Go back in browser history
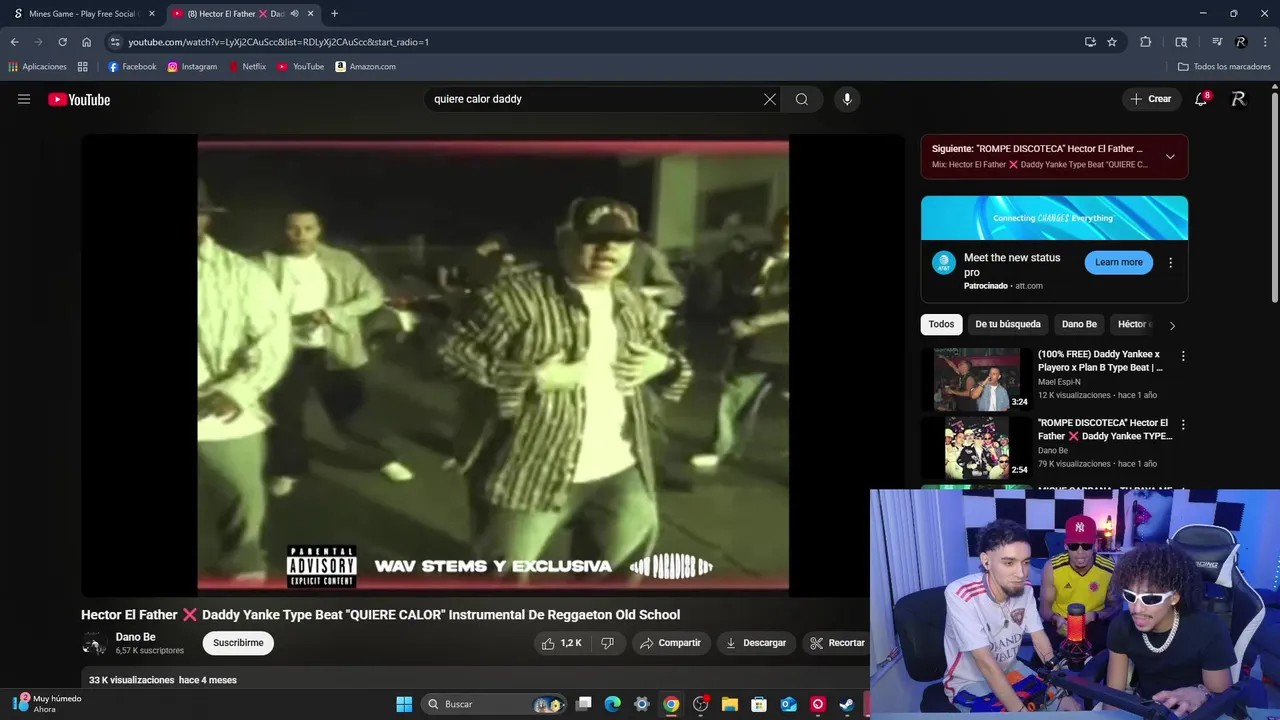 pos(14,42)
